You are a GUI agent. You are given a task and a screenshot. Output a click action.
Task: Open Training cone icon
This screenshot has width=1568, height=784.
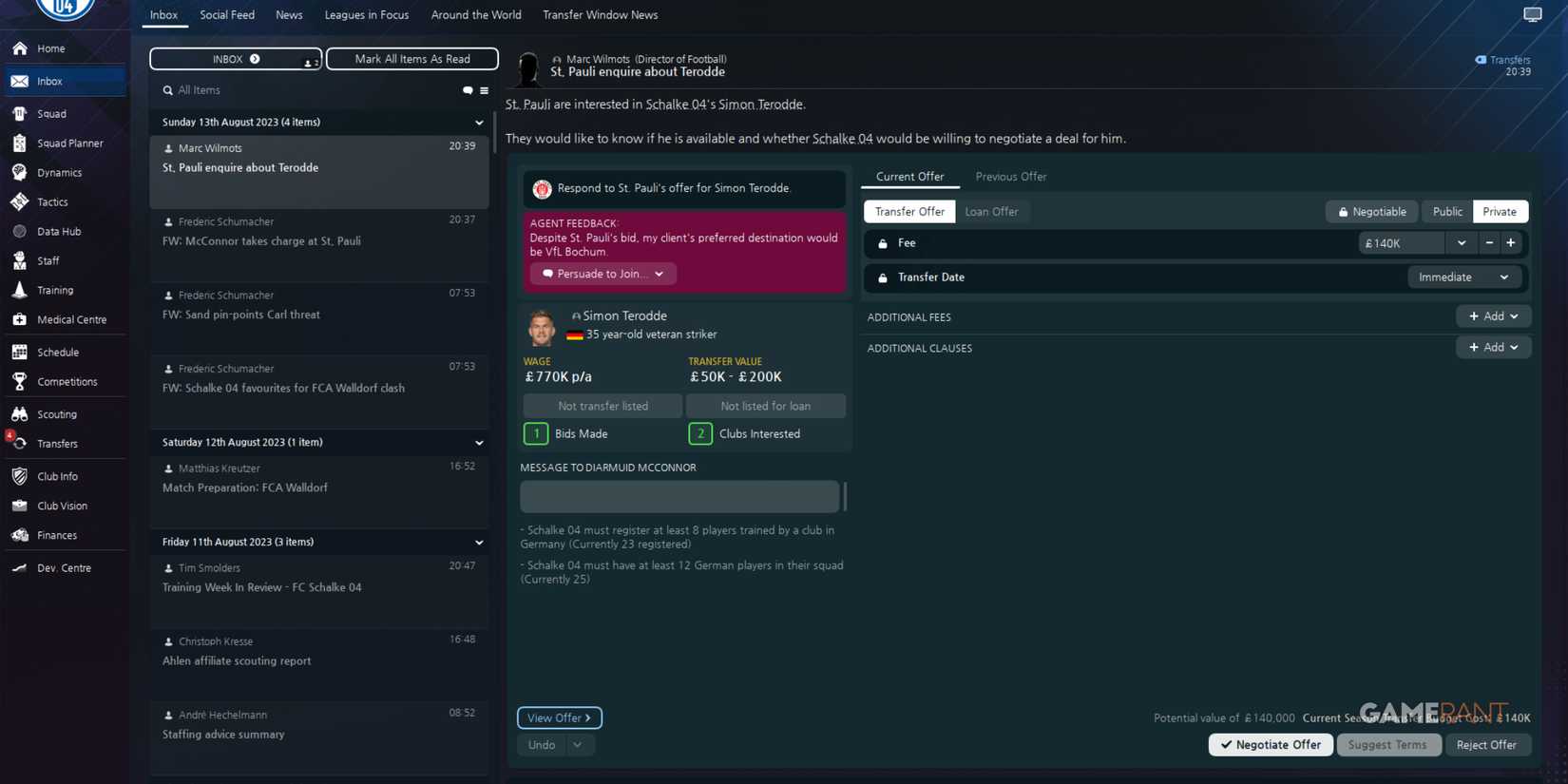click(20, 290)
